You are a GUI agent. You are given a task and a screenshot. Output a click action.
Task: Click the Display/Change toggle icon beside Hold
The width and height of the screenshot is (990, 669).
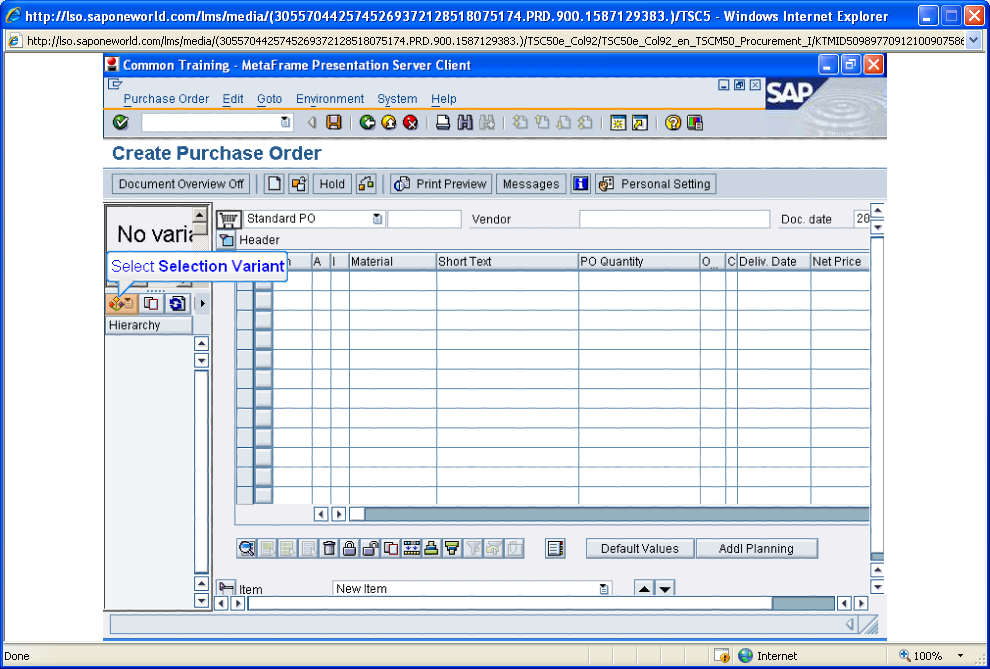click(x=299, y=184)
